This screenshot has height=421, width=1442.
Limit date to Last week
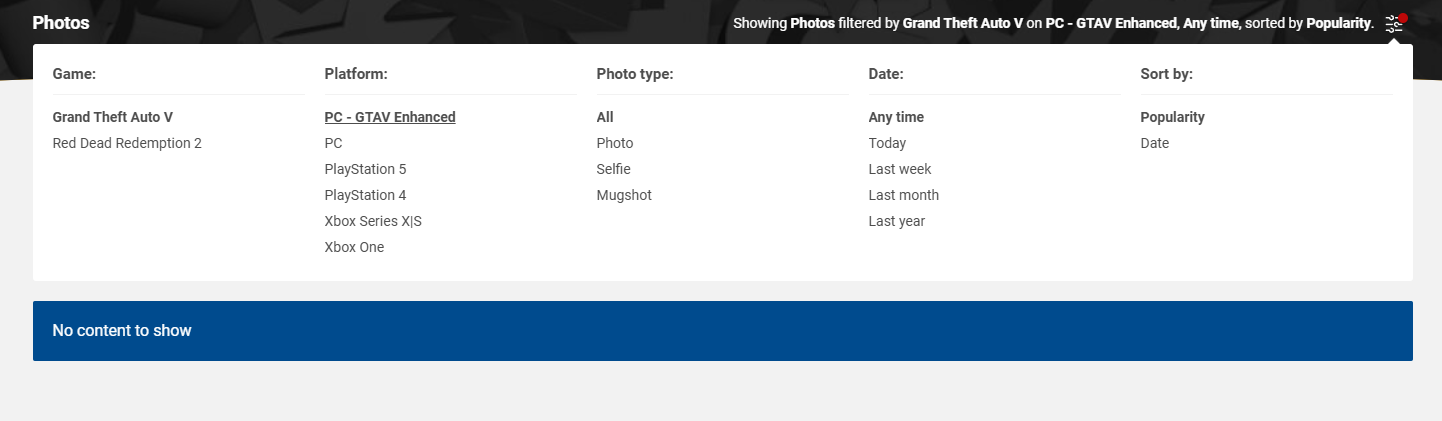click(900, 169)
